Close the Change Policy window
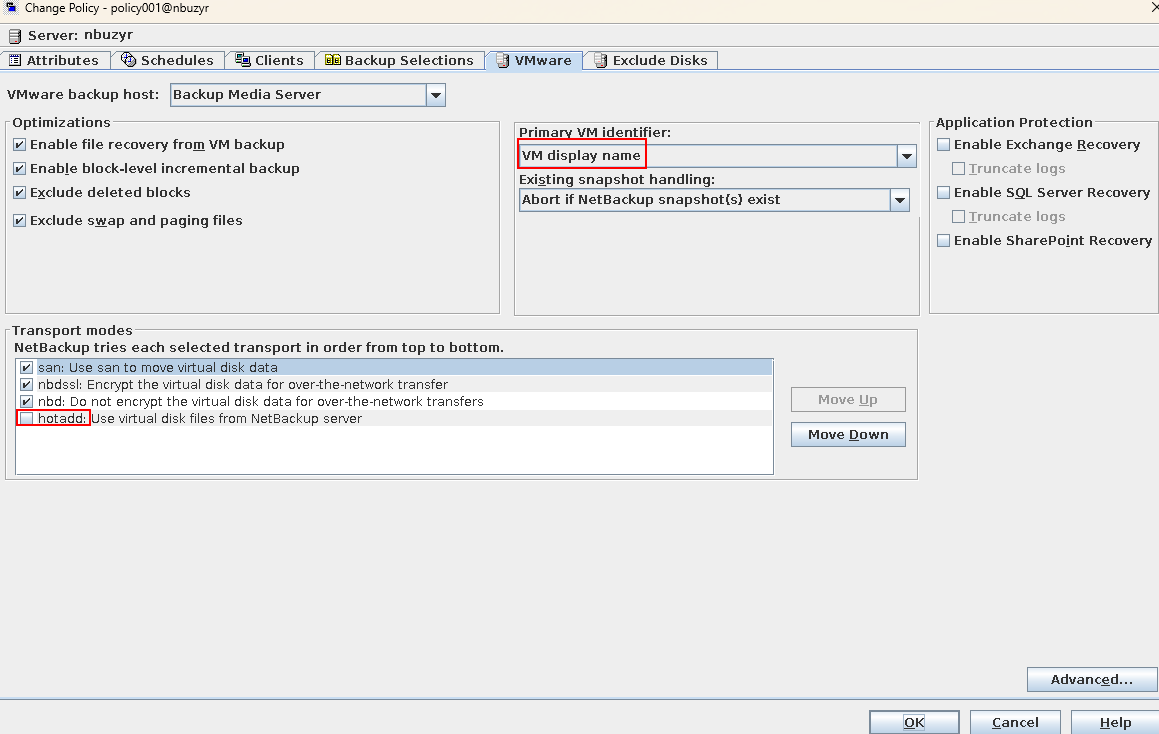1159x734 pixels. 1153,7
